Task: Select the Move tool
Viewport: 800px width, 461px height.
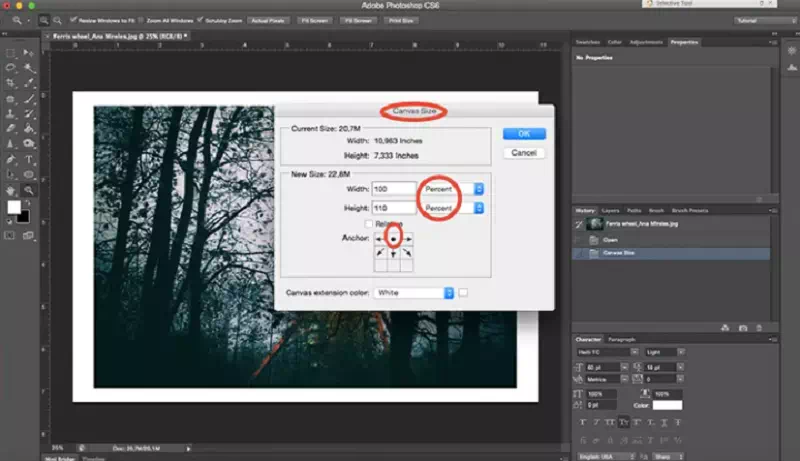Action: (29, 53)
